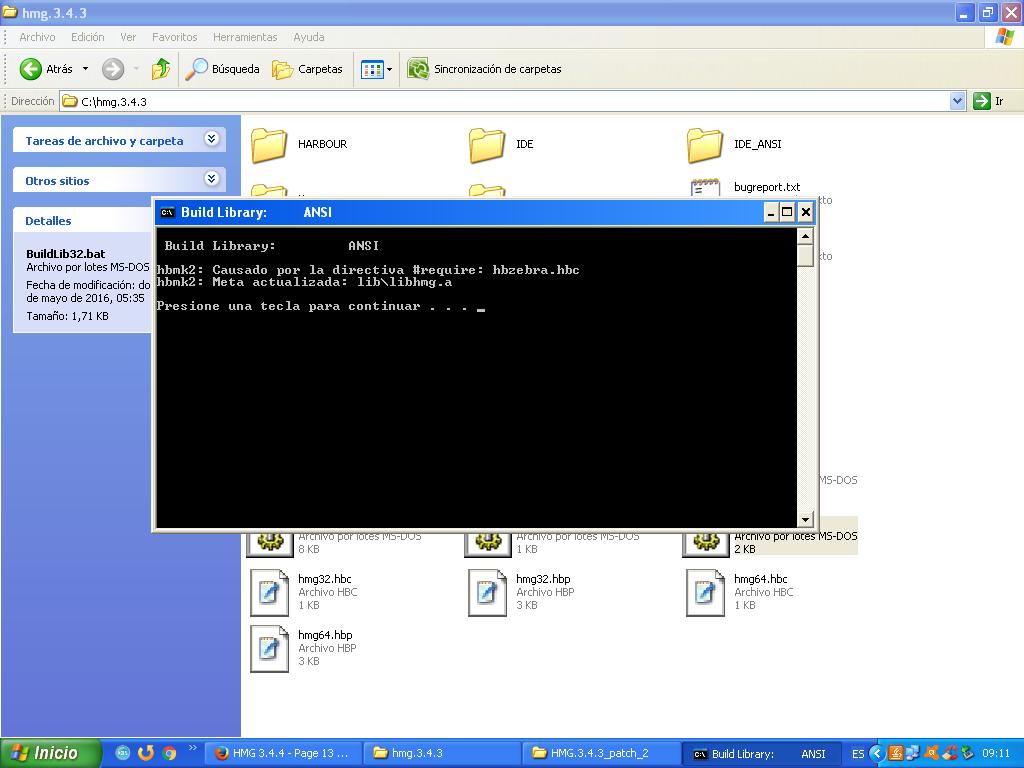Click the console scrollbar down arrow
The image size is (1024, 768).
805,520
